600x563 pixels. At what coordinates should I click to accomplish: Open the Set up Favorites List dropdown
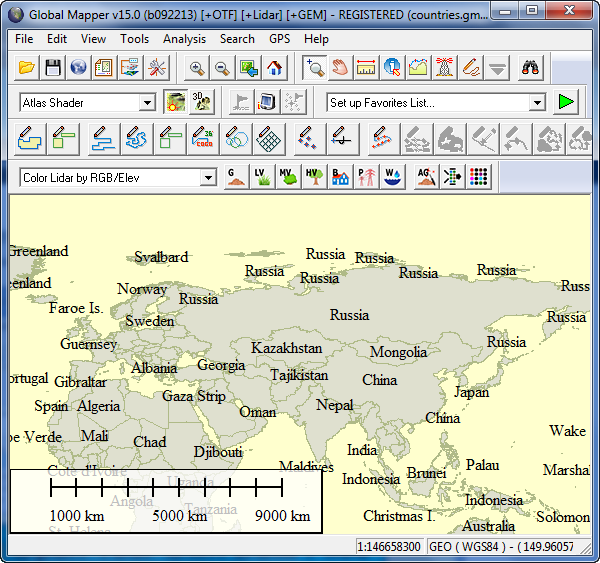[537, 103]
